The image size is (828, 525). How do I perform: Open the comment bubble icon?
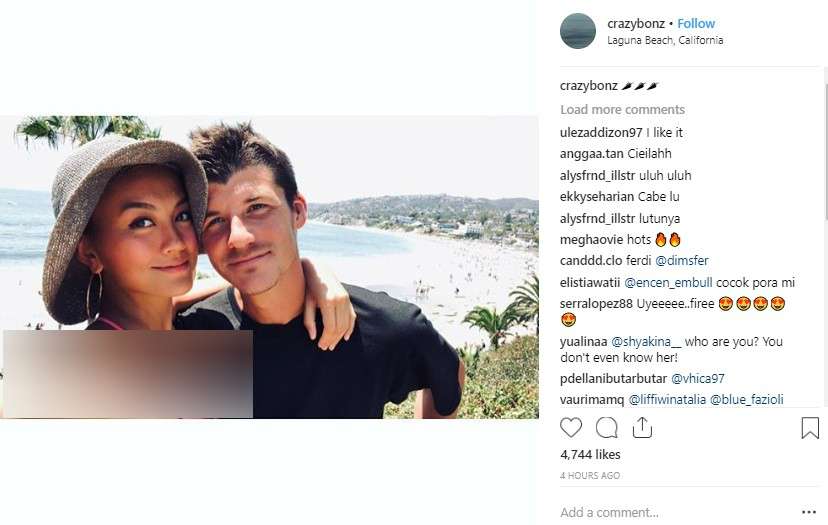coord(607,427)
